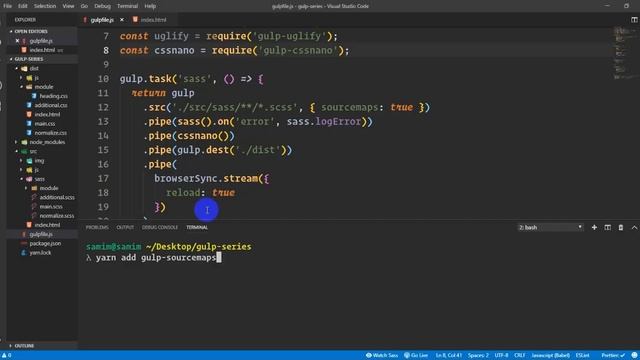Open the Selection menu
The image size is (640, 360).
[x=44, y=6]
